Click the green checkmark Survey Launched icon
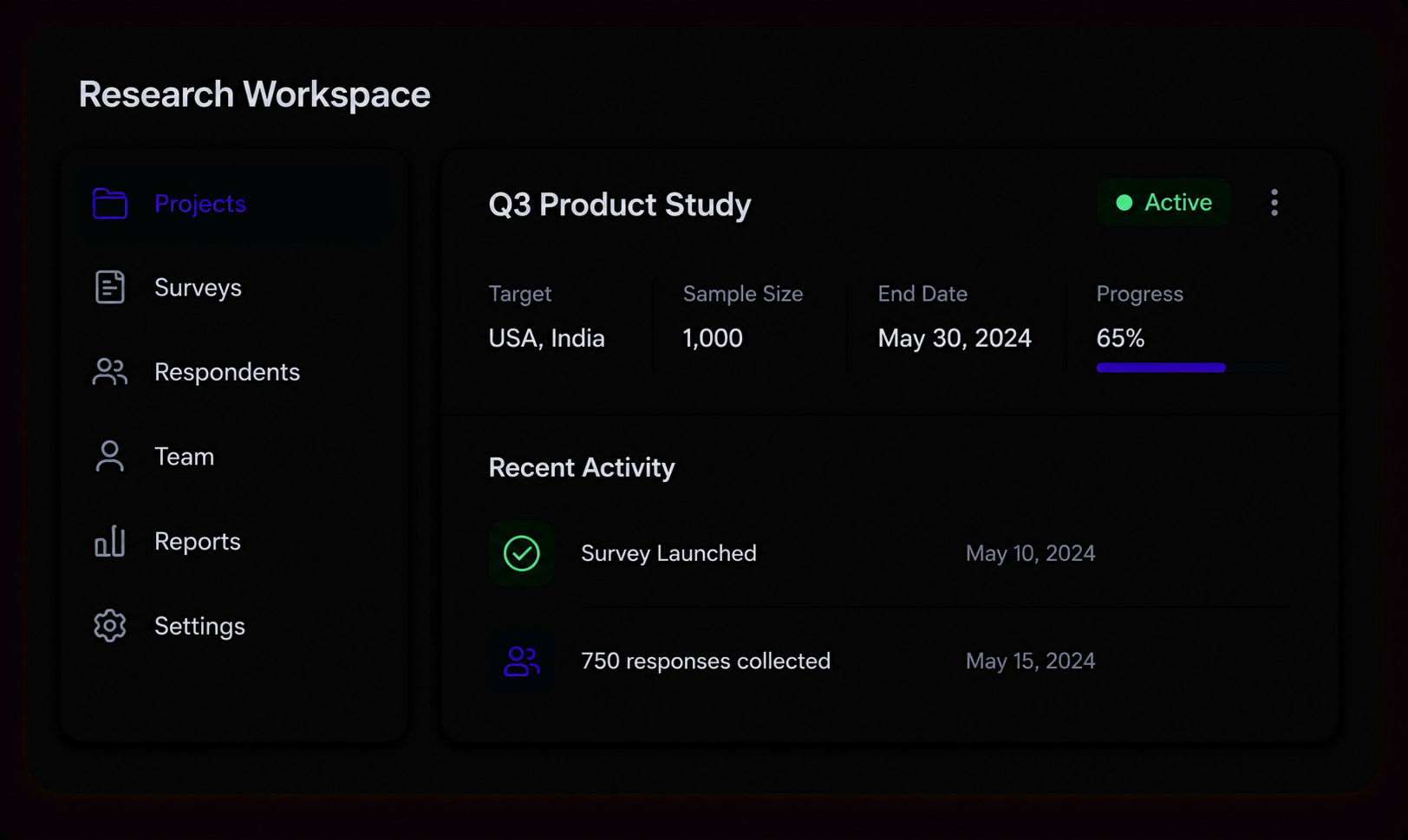 (x=522, y=553)
